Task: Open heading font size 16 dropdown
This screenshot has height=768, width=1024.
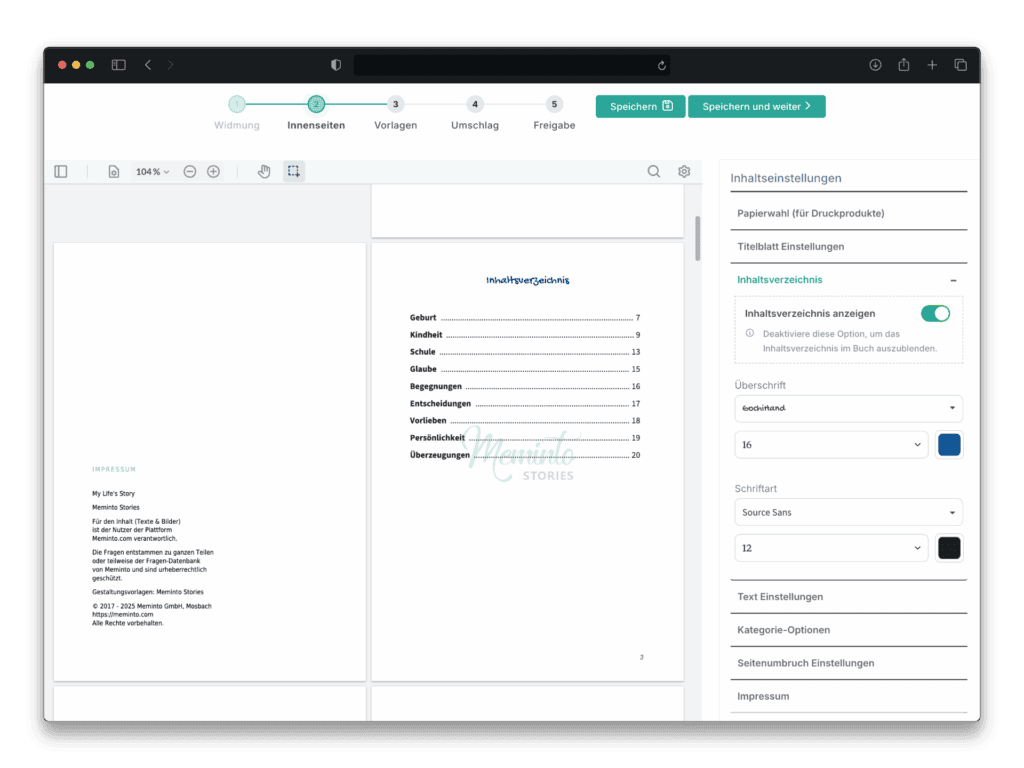Action: click(830, 445)
